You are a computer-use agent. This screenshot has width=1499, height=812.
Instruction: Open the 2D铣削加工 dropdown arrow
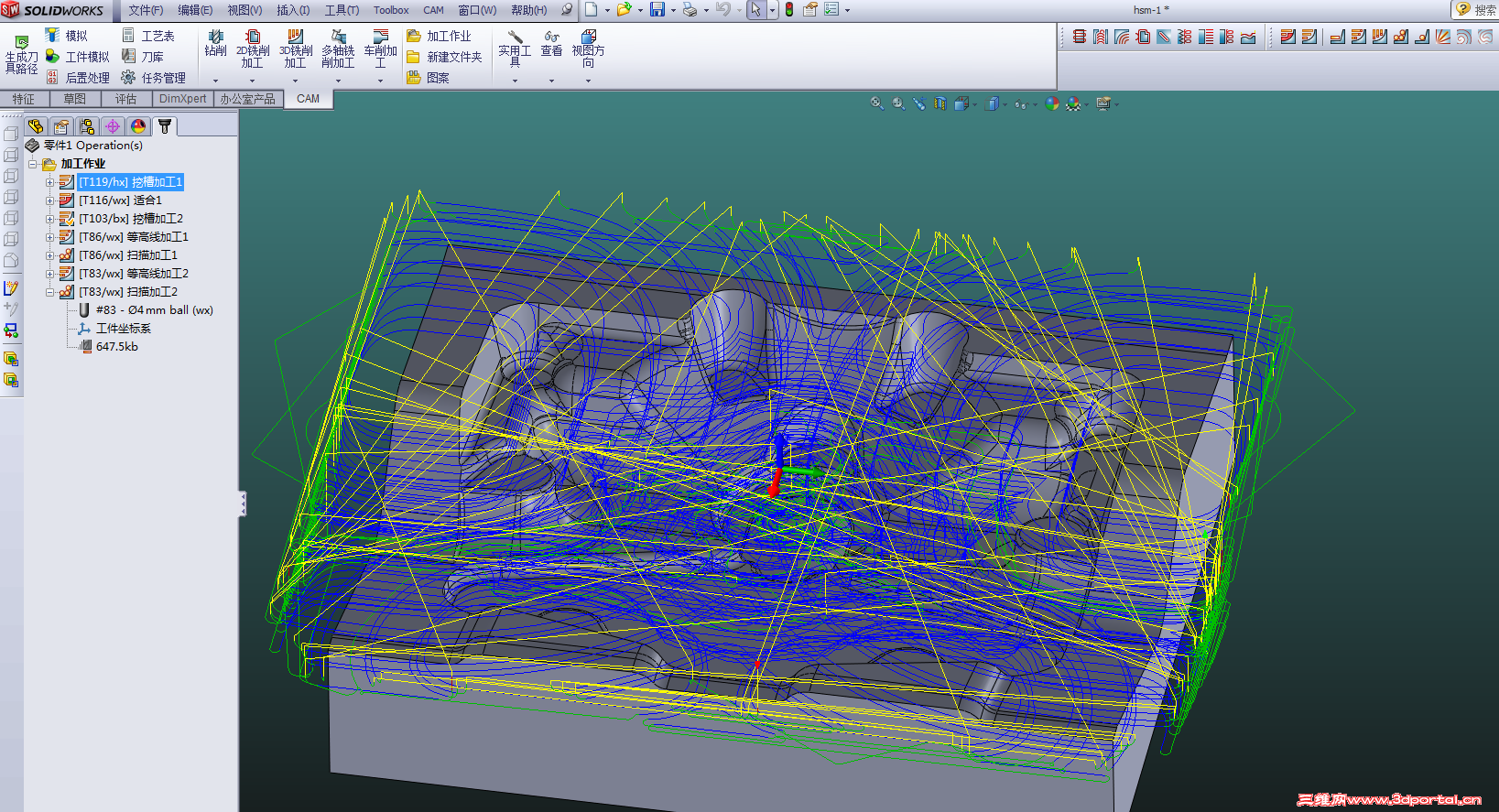click(x=253, y=81)
